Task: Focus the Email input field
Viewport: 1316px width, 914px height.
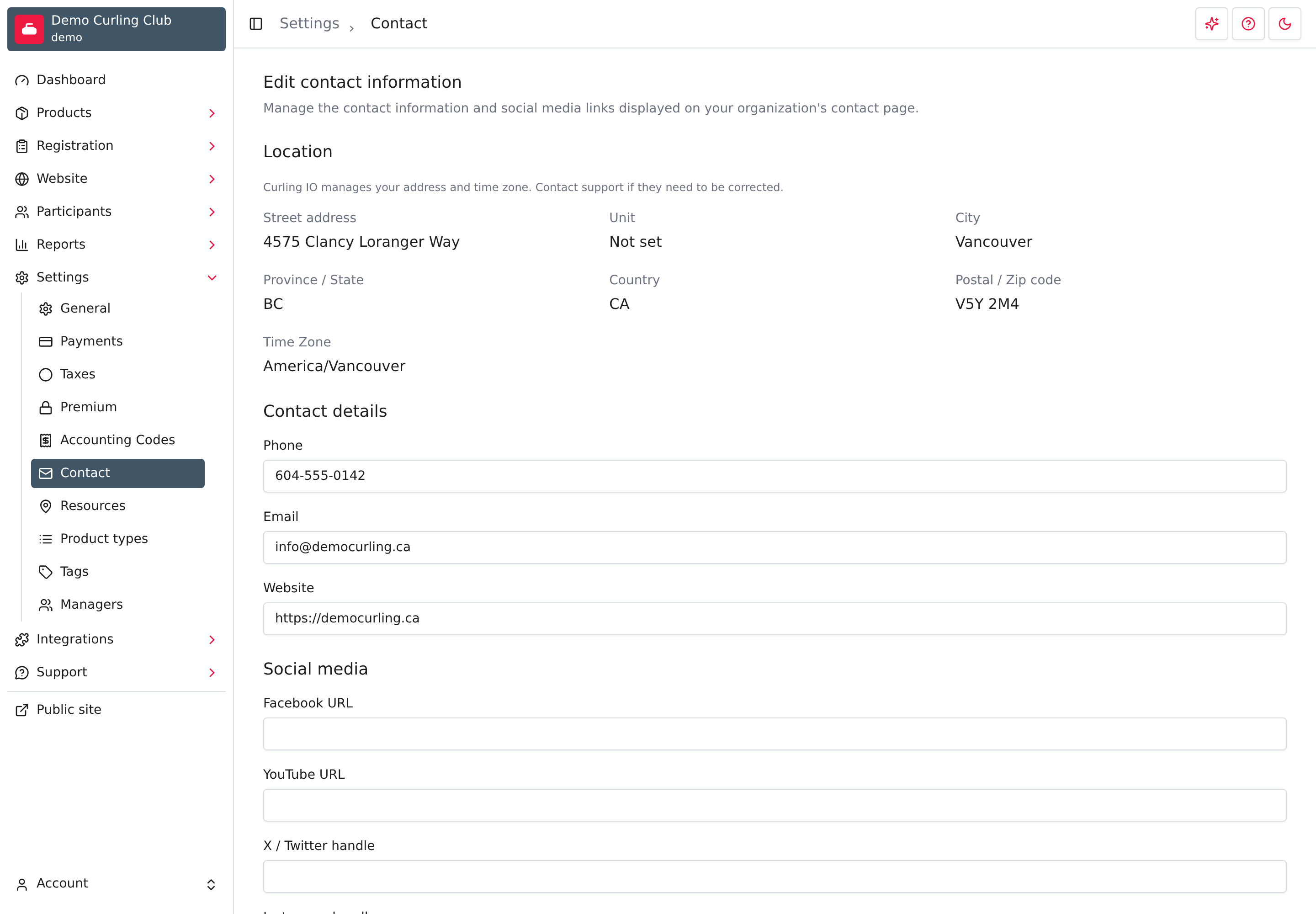Action: click(775, 547)
